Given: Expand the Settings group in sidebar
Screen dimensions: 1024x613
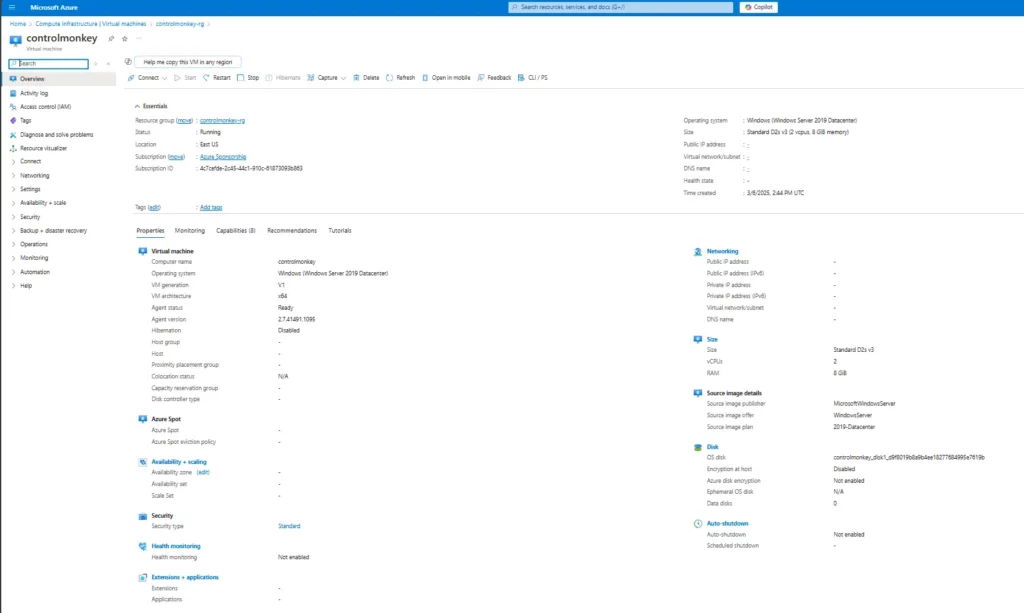Looking at the screenshot, I should [x=13, y=189].
